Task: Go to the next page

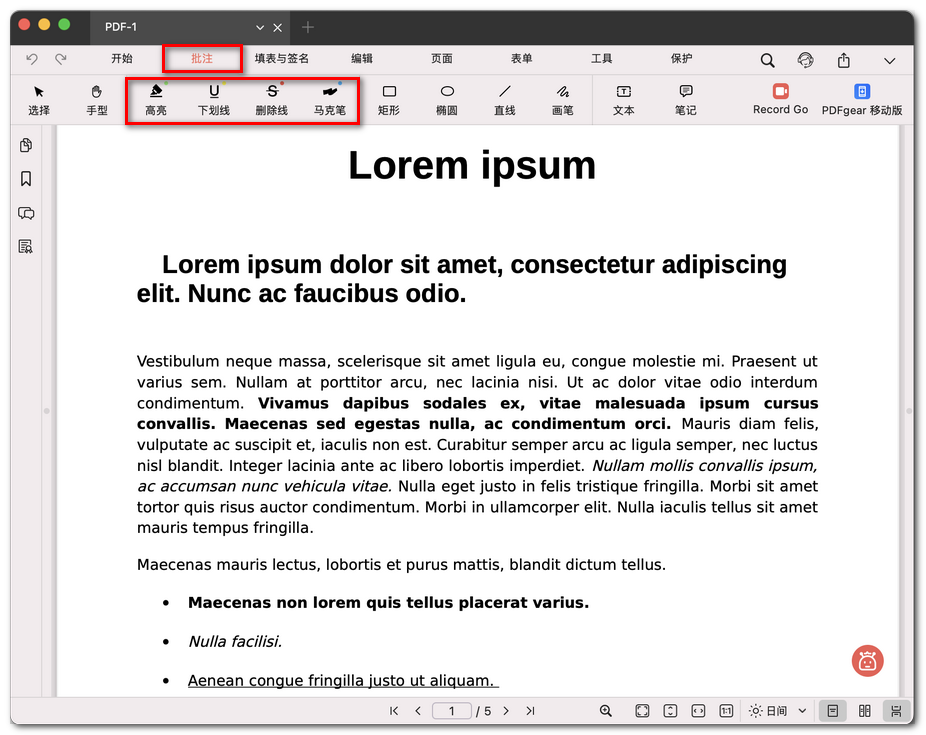Action: (506, 711)
